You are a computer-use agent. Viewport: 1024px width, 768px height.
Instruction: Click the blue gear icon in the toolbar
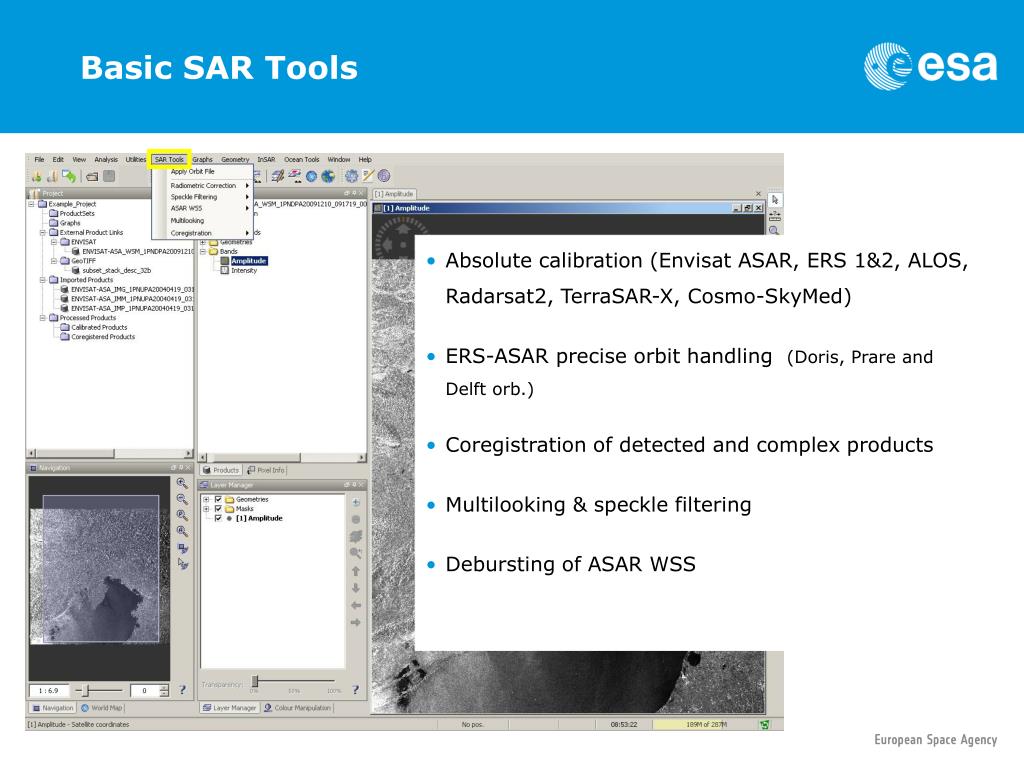pos(351,176)
